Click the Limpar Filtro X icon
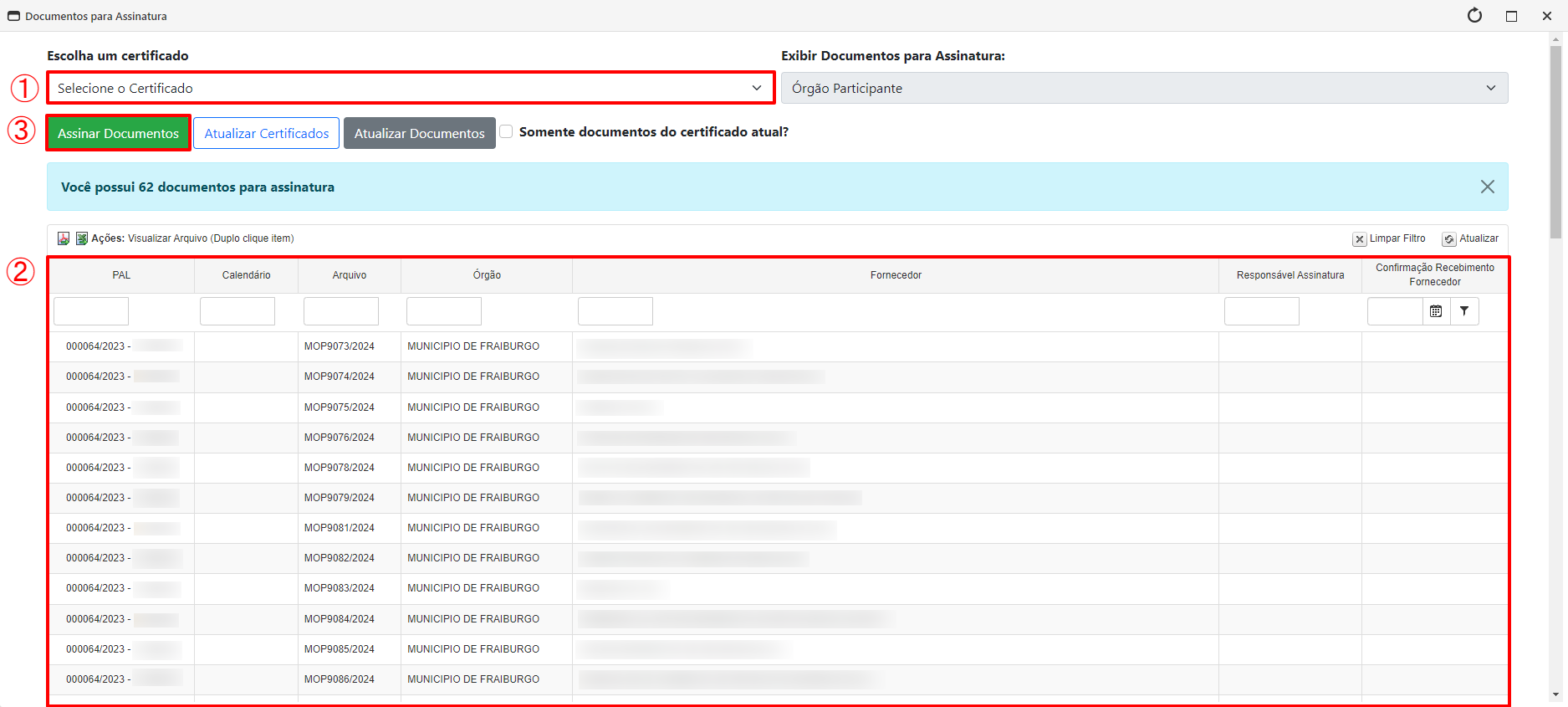Viewport: 1568px width, 707px height. (1360, 239)
